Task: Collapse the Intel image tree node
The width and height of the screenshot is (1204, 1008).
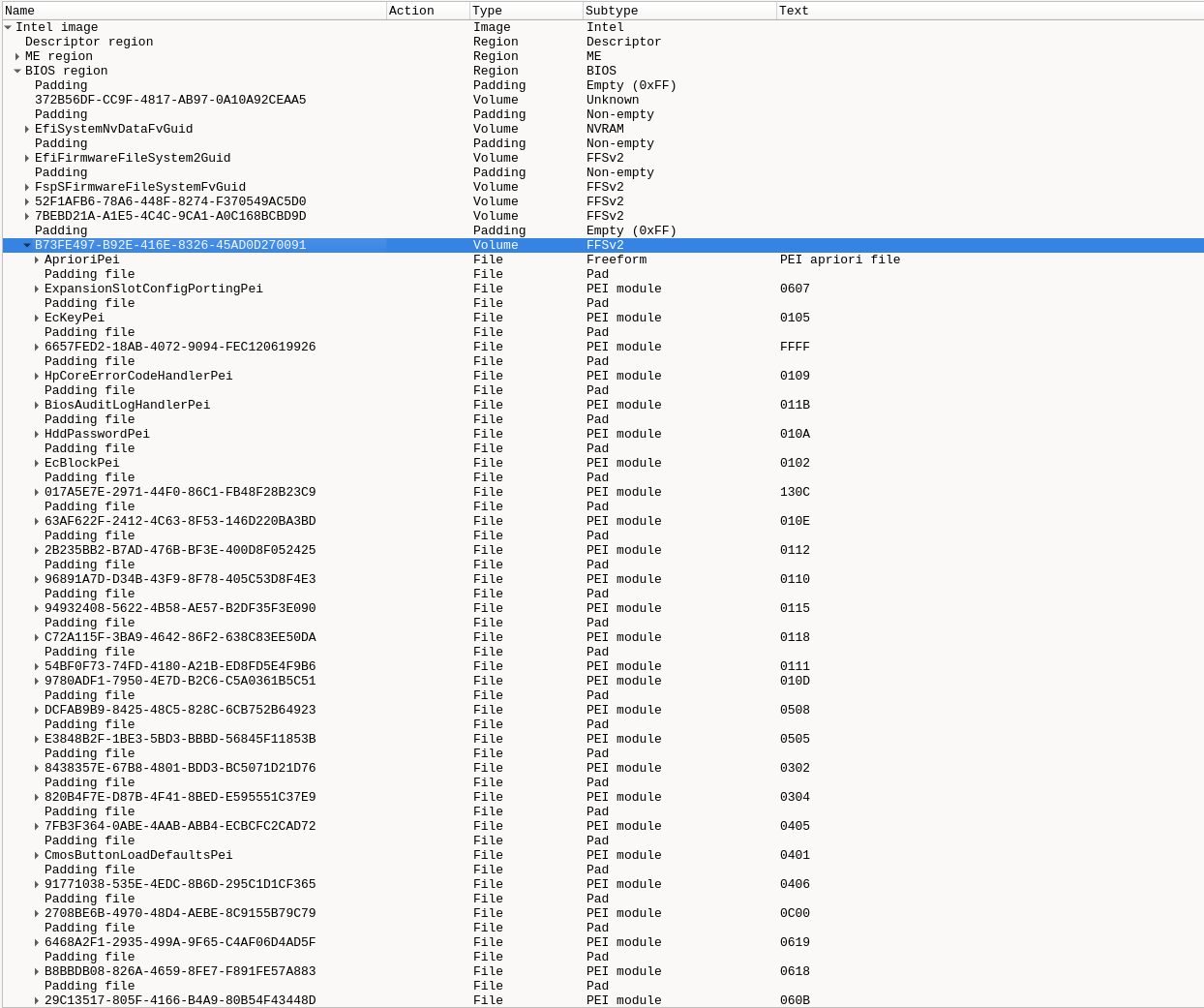Action: [x=8, y=27]
